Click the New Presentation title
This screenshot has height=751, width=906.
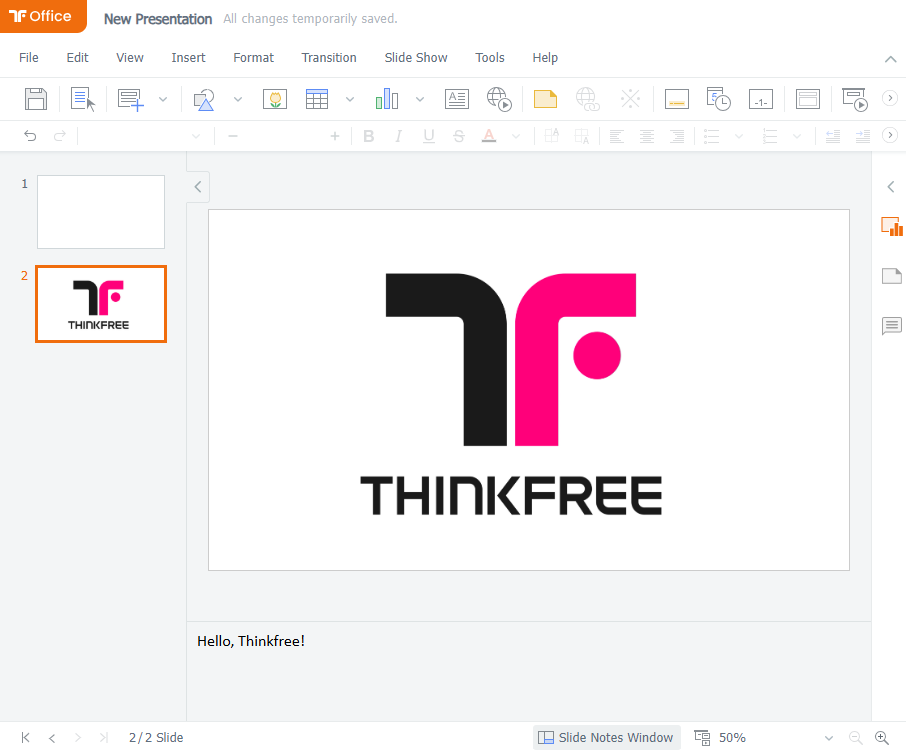[158, 19]
